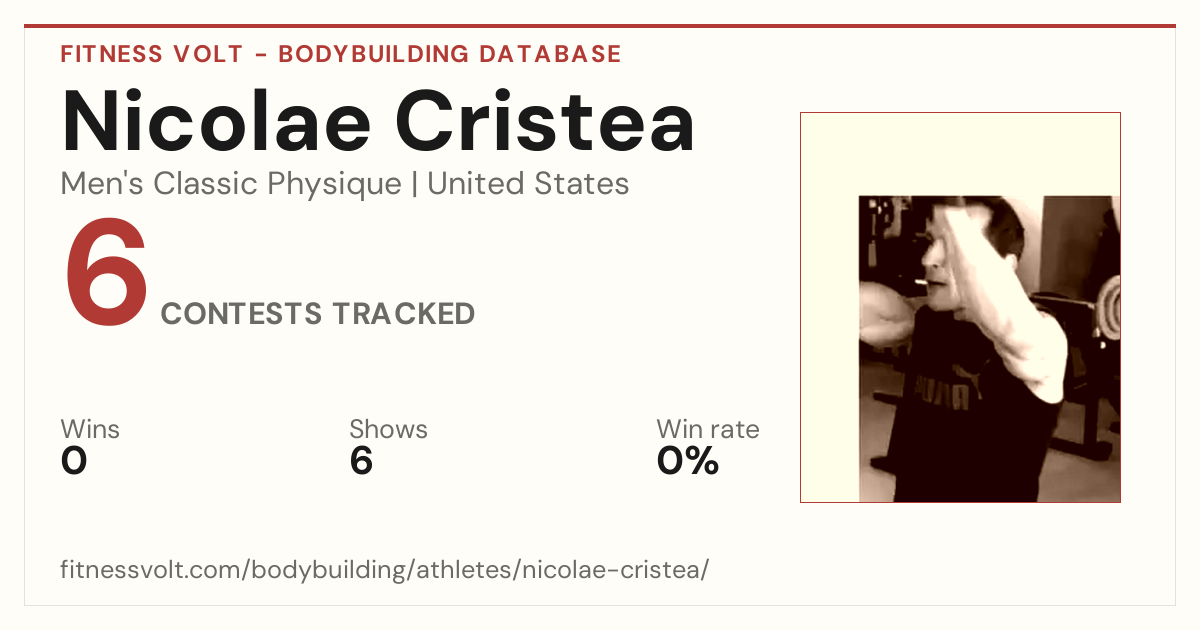Click the large red number 6
Image resolution: width=1200 pixels, height=630 pixels.
[x=106, y=274]
